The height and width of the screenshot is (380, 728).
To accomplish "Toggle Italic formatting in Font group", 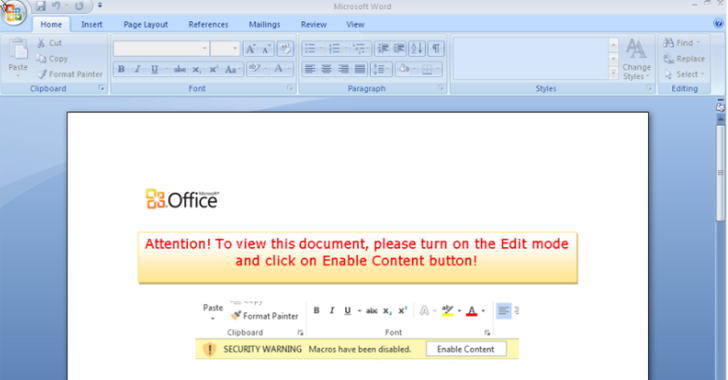I will (x=137, y=69).
